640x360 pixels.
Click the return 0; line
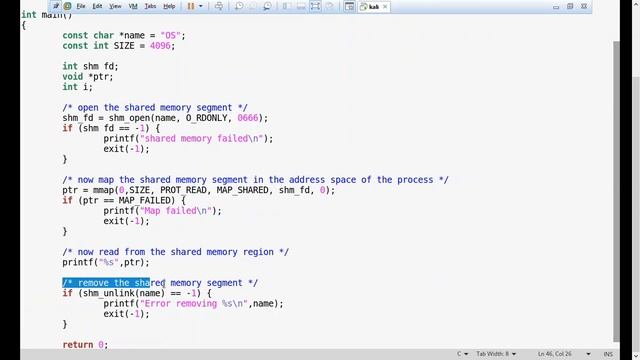coord(85,344)
